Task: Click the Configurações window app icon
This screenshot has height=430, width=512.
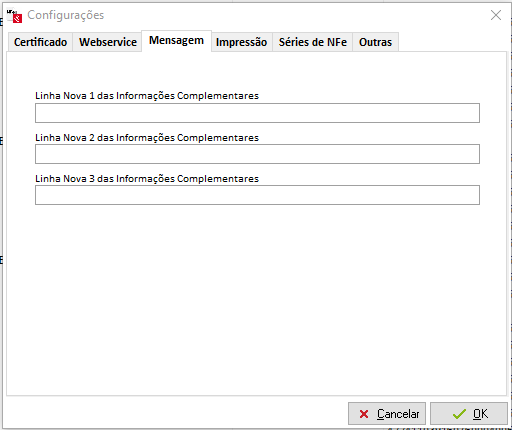Action: [x=14, y=16]
